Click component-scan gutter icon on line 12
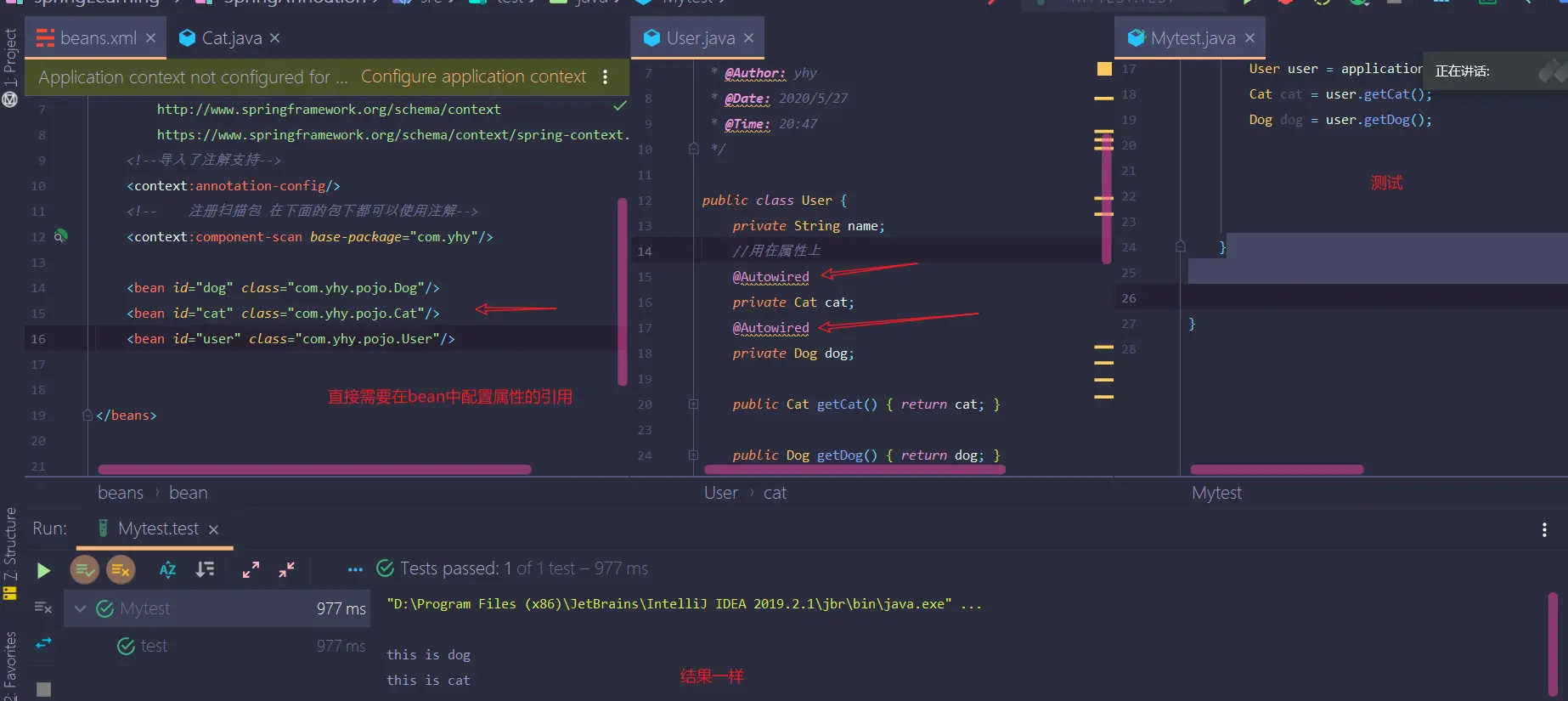1568x701 pixels. [60, 236]
